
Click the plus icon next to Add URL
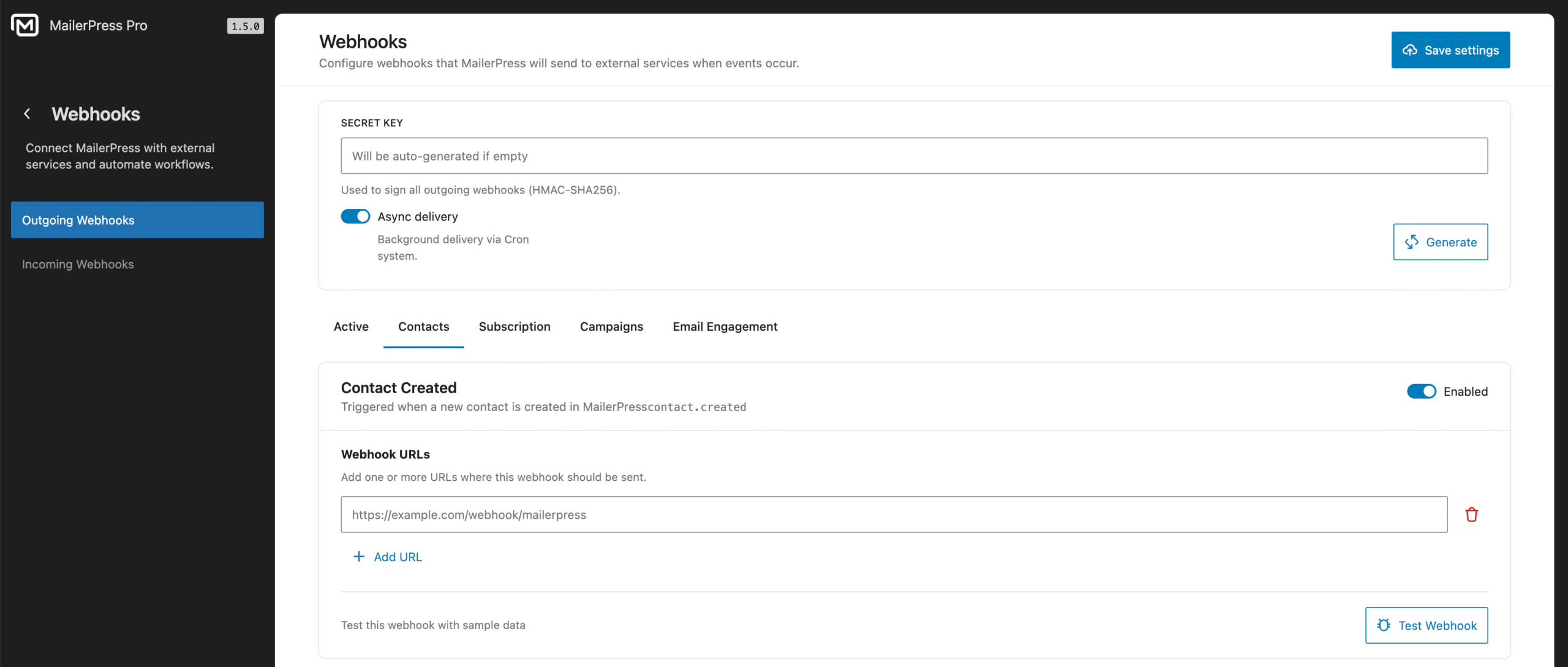tap(358, 557)
